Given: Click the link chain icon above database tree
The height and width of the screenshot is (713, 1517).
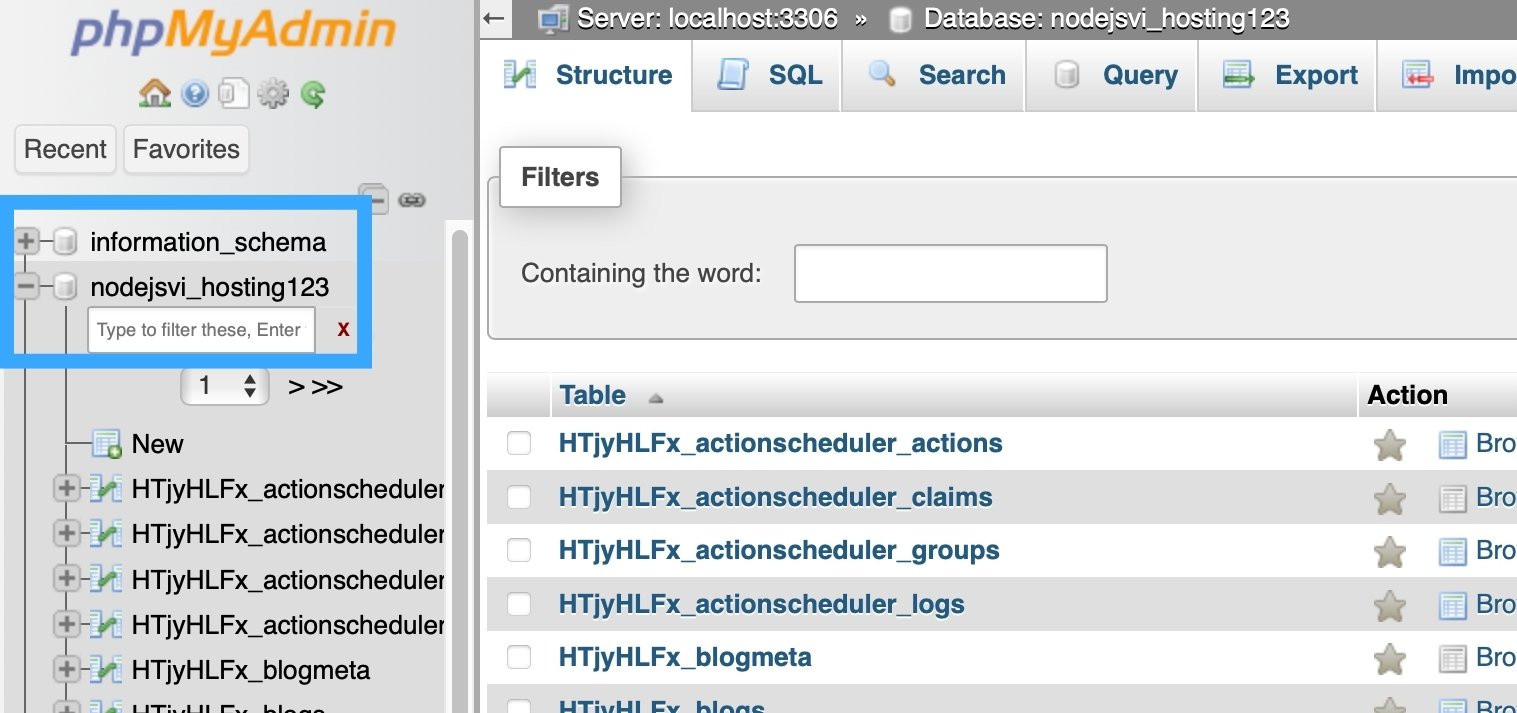Looking at the screenshot, I should [412, 200].
